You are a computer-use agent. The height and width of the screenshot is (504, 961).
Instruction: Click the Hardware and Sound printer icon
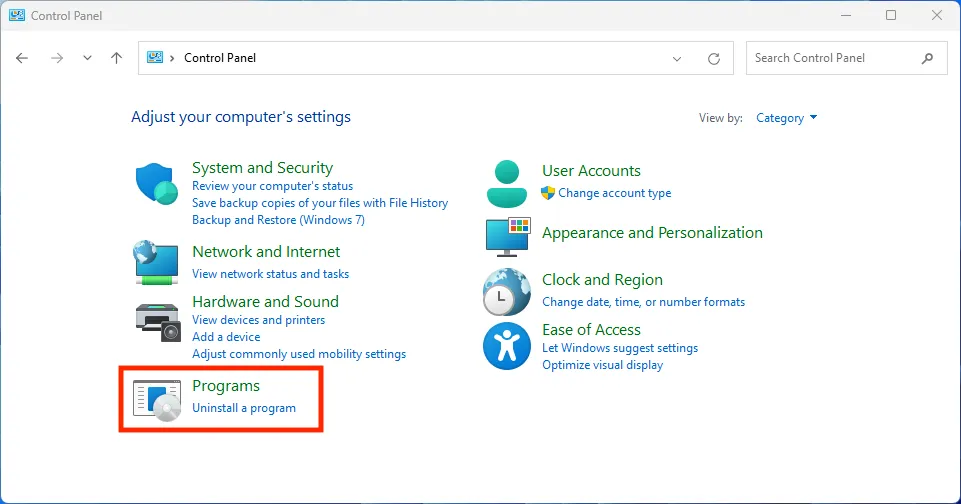point(156,320)
